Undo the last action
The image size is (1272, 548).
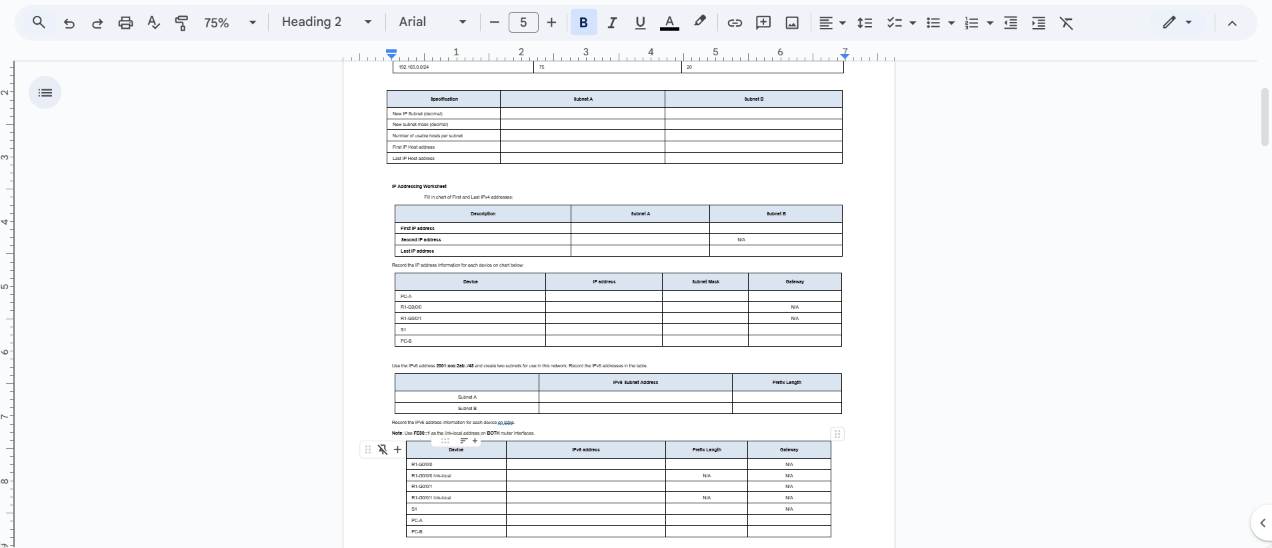(69, 22)
